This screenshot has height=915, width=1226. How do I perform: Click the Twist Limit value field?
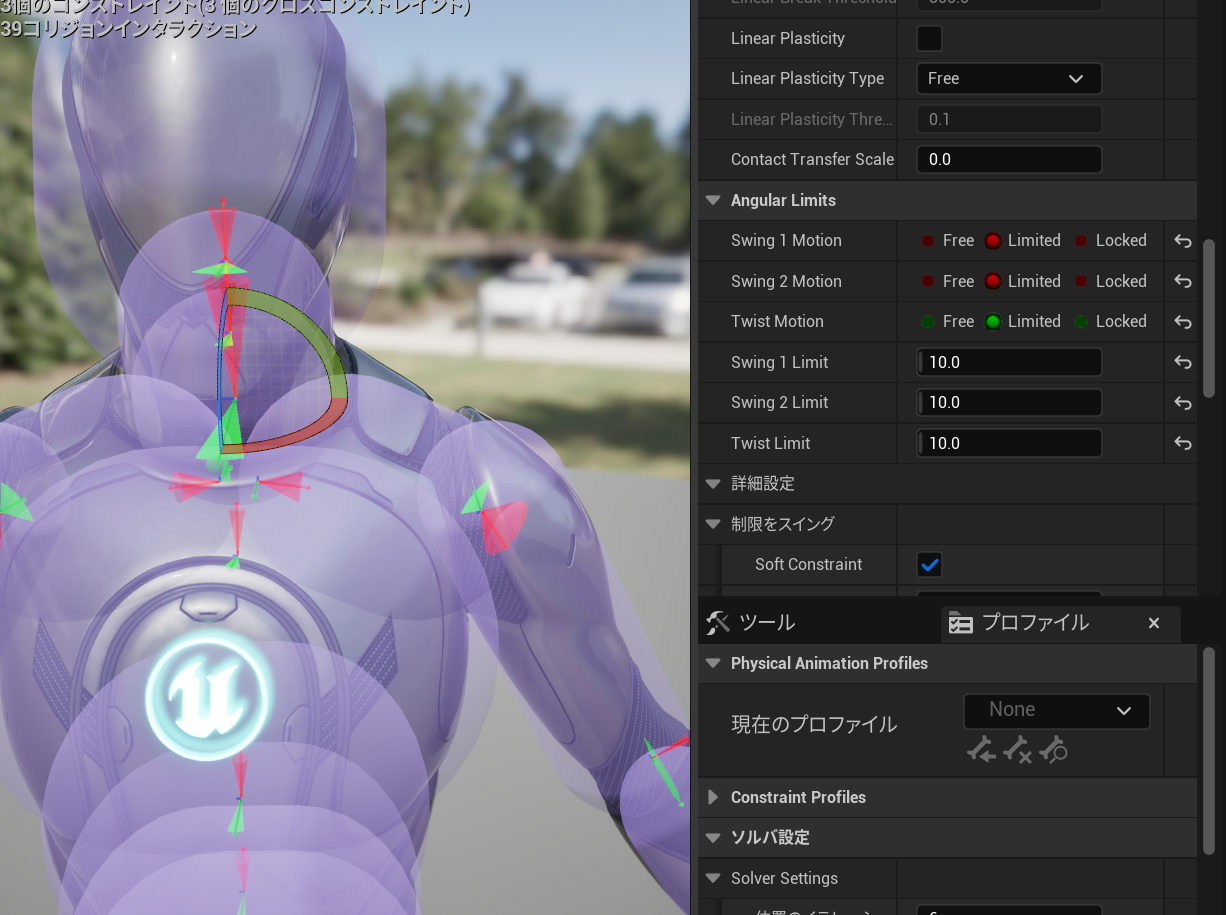[x=1009, y=444]
